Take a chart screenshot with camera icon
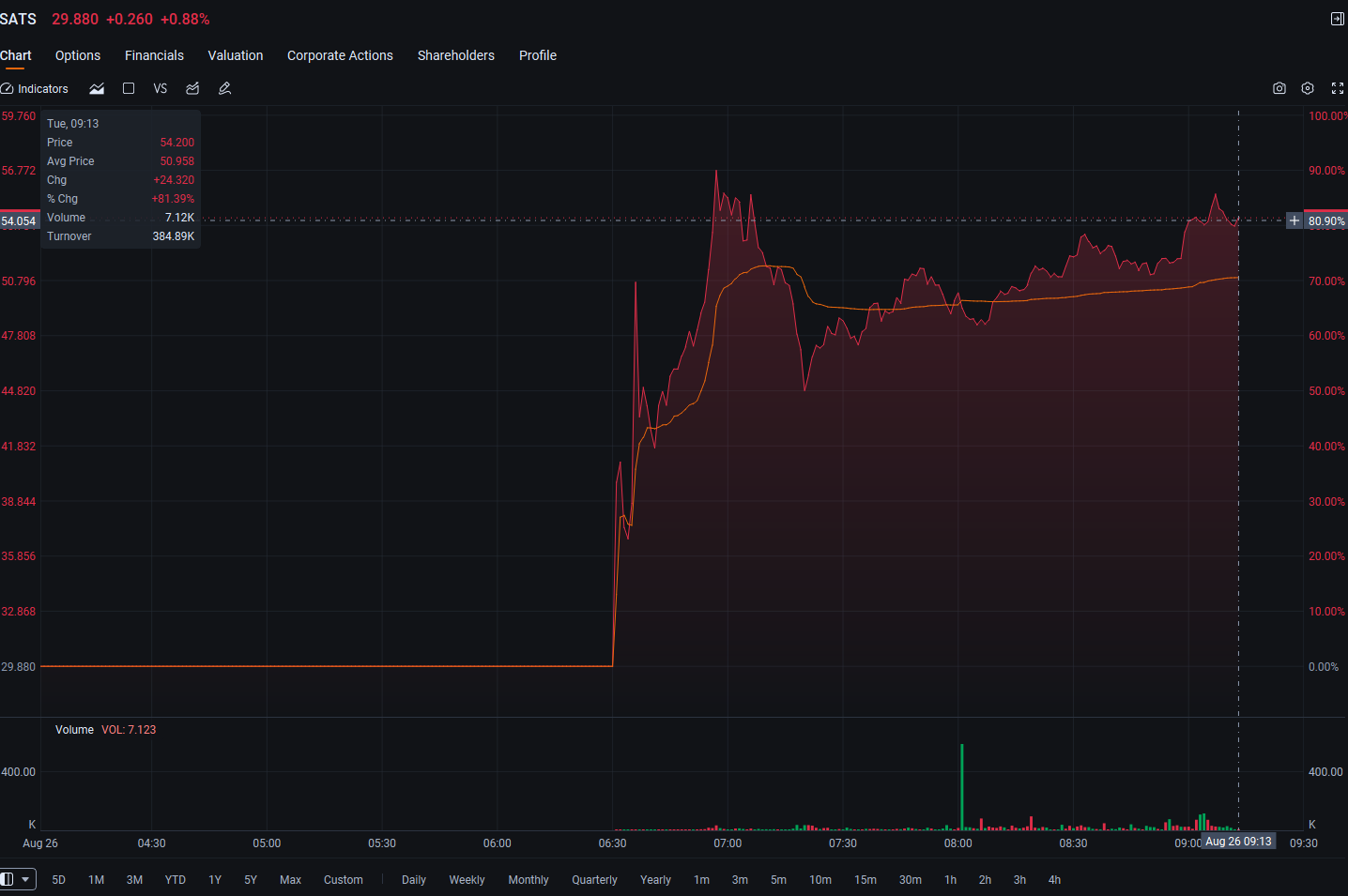This screenshot has height=896, width=1348. pos(1279,88)
